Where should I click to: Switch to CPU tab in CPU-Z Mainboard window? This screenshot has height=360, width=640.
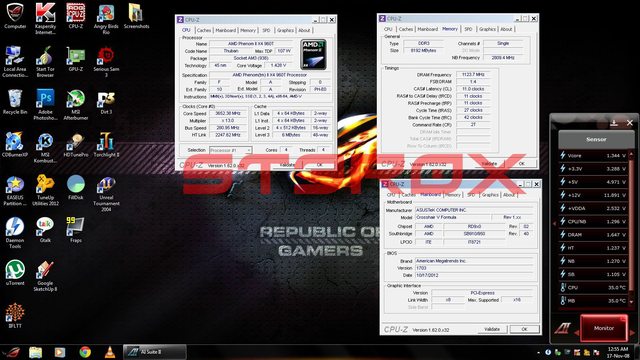[x=391, y=195]
